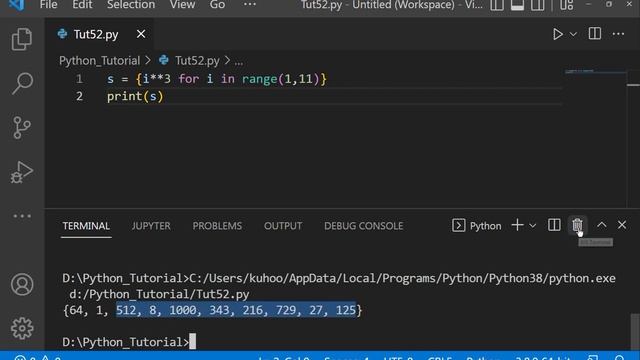Kill terminal with trash icon

tap(577, 225)
